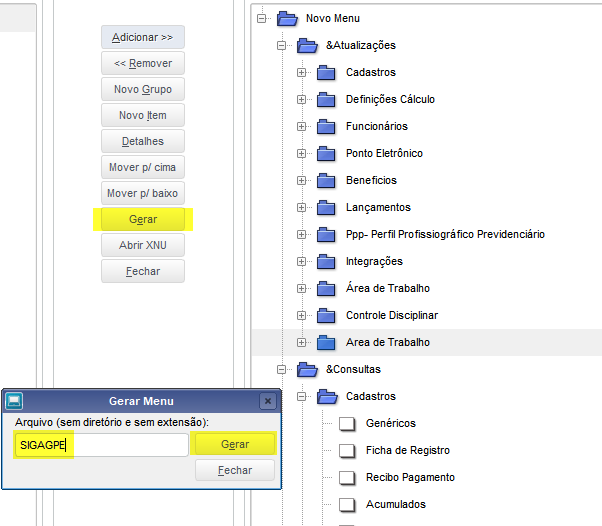Click the folder icon beside Benefícios
The width and height of the screenshot is (602, 526).
[x=326, y=180]
